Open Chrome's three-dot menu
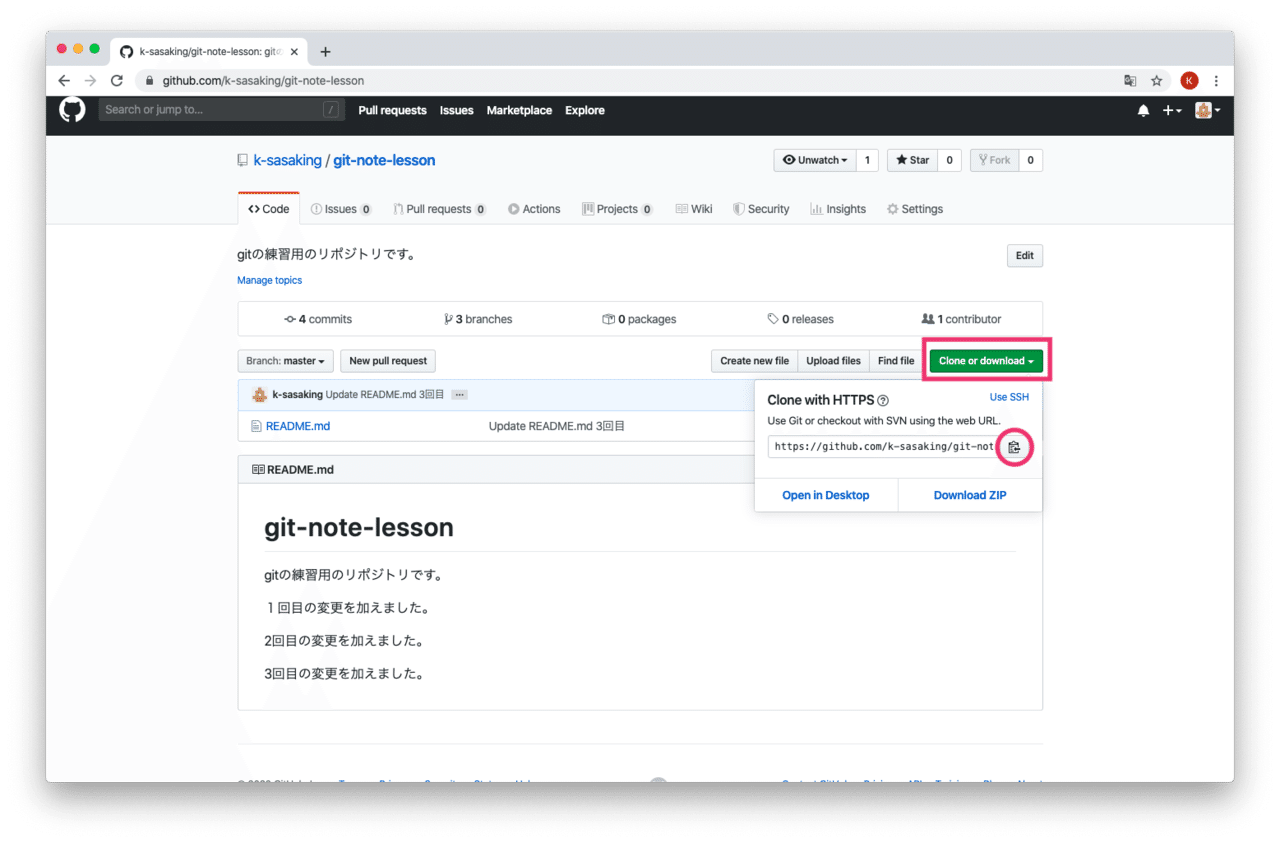The height and width of the screenshot is (843, 1280). coord(1216,81)
